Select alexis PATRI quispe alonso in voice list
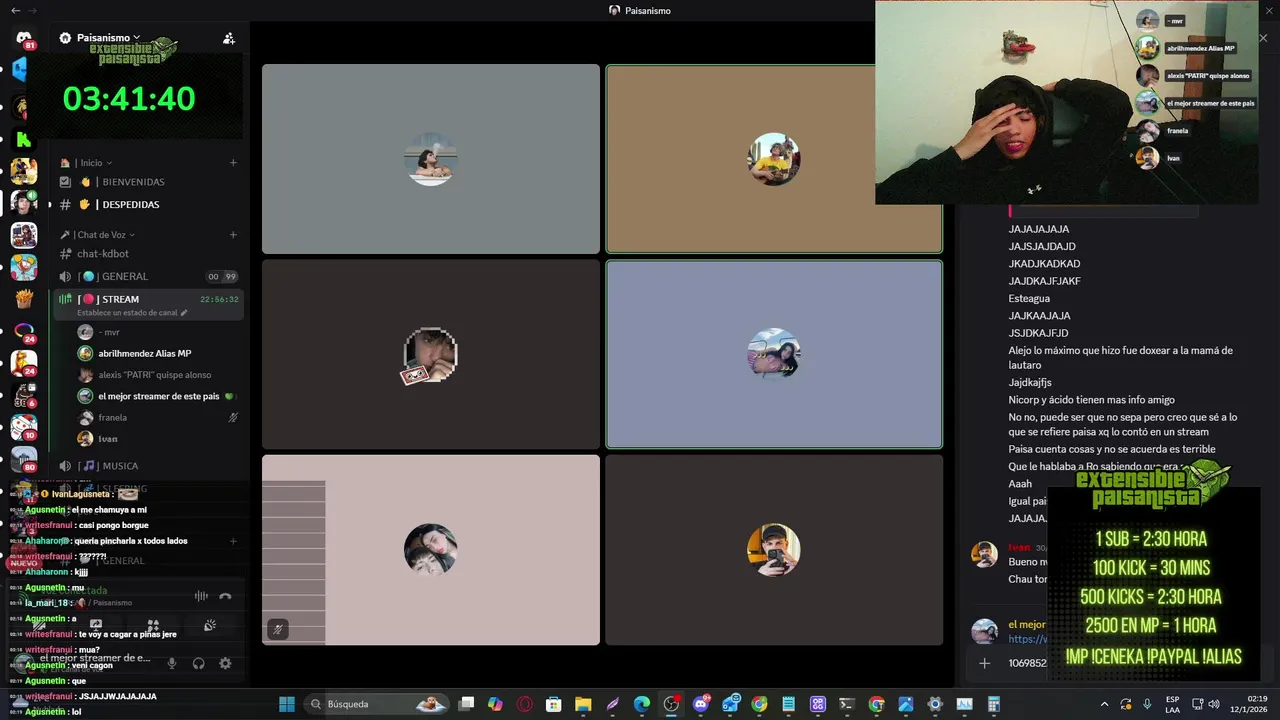The image size is (1280, 720). (x=158, y=375)
